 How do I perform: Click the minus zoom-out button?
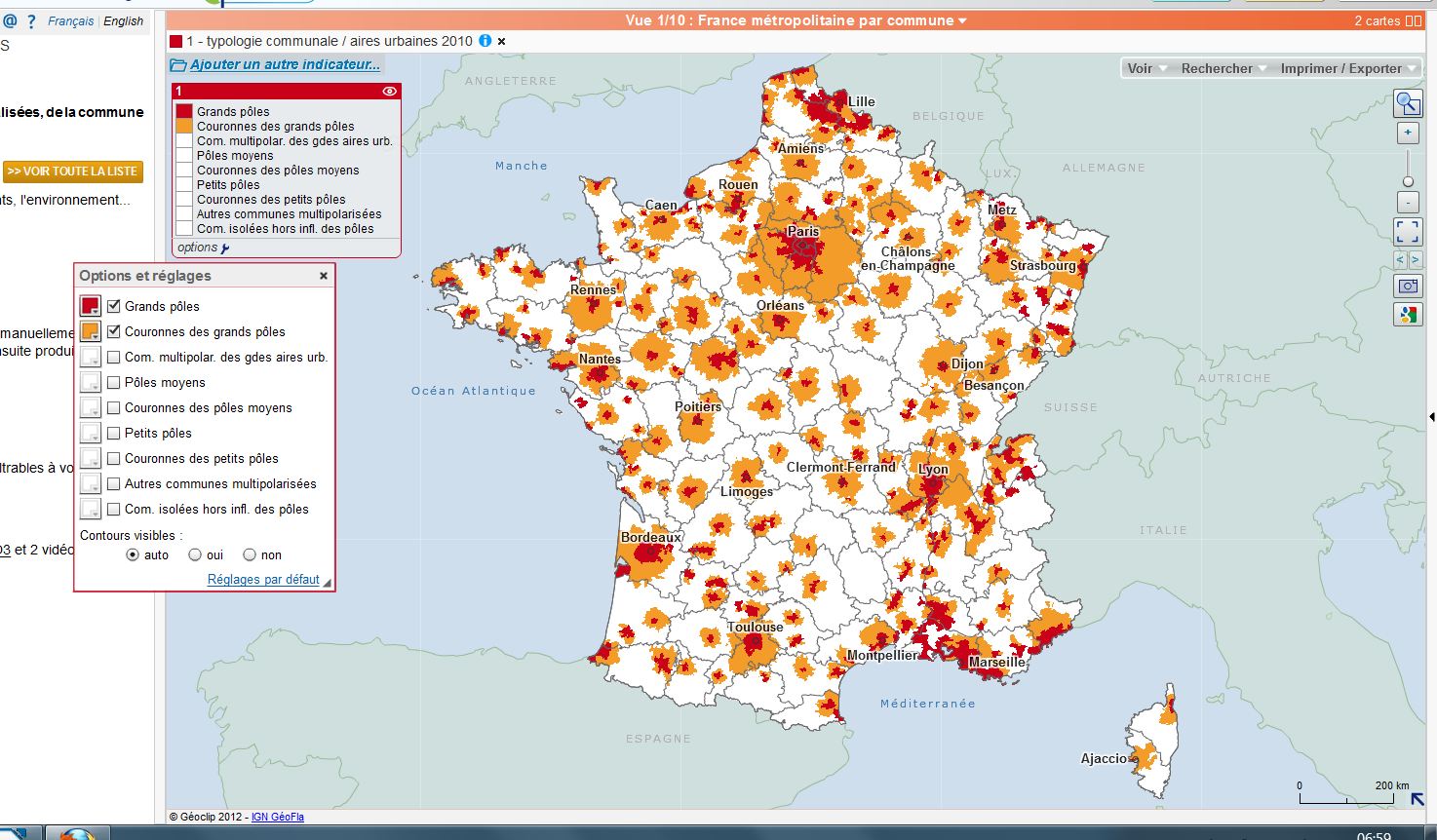click(x=1408, y=203)
